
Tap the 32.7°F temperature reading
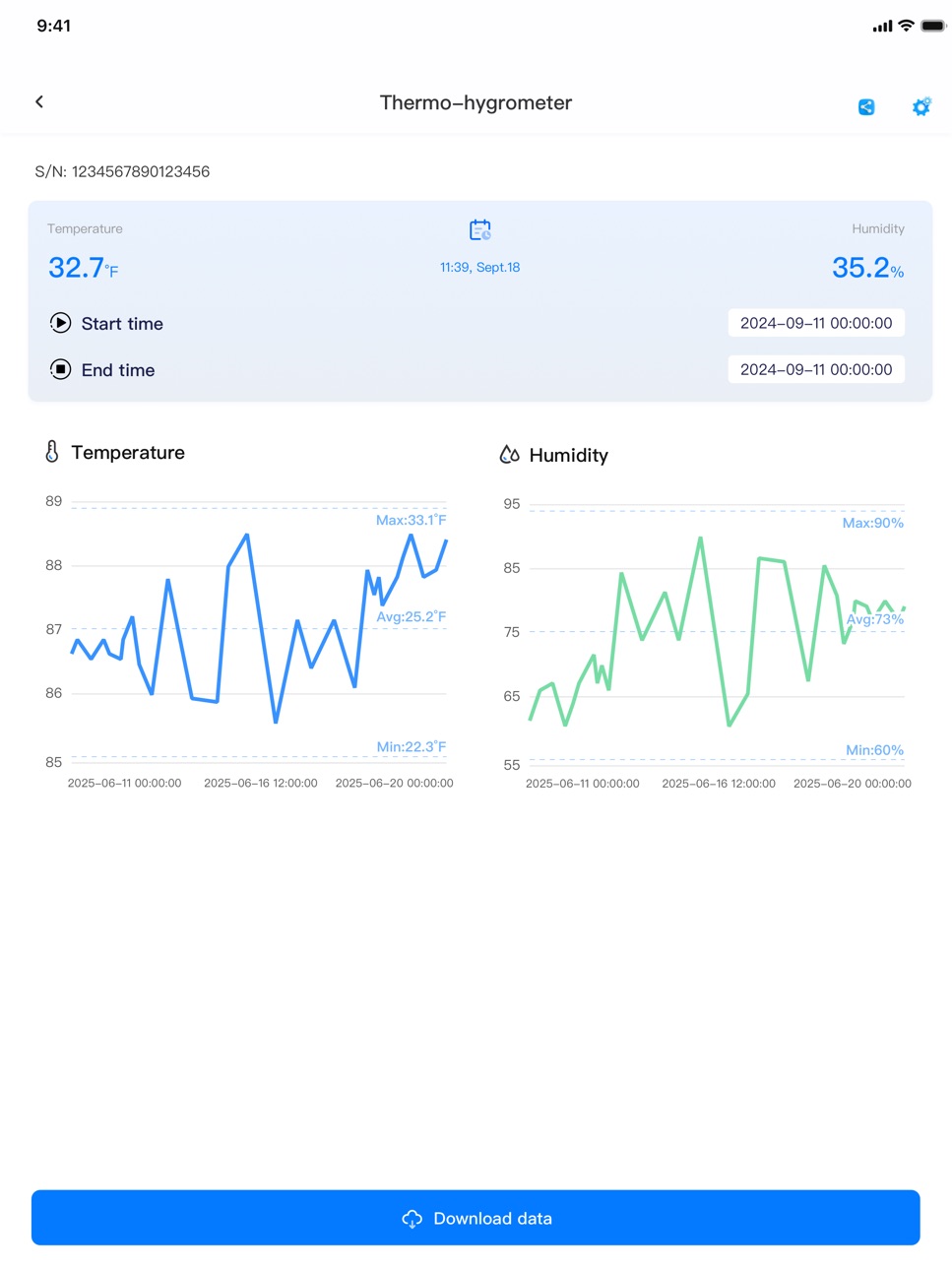click(x=84, y=268)
